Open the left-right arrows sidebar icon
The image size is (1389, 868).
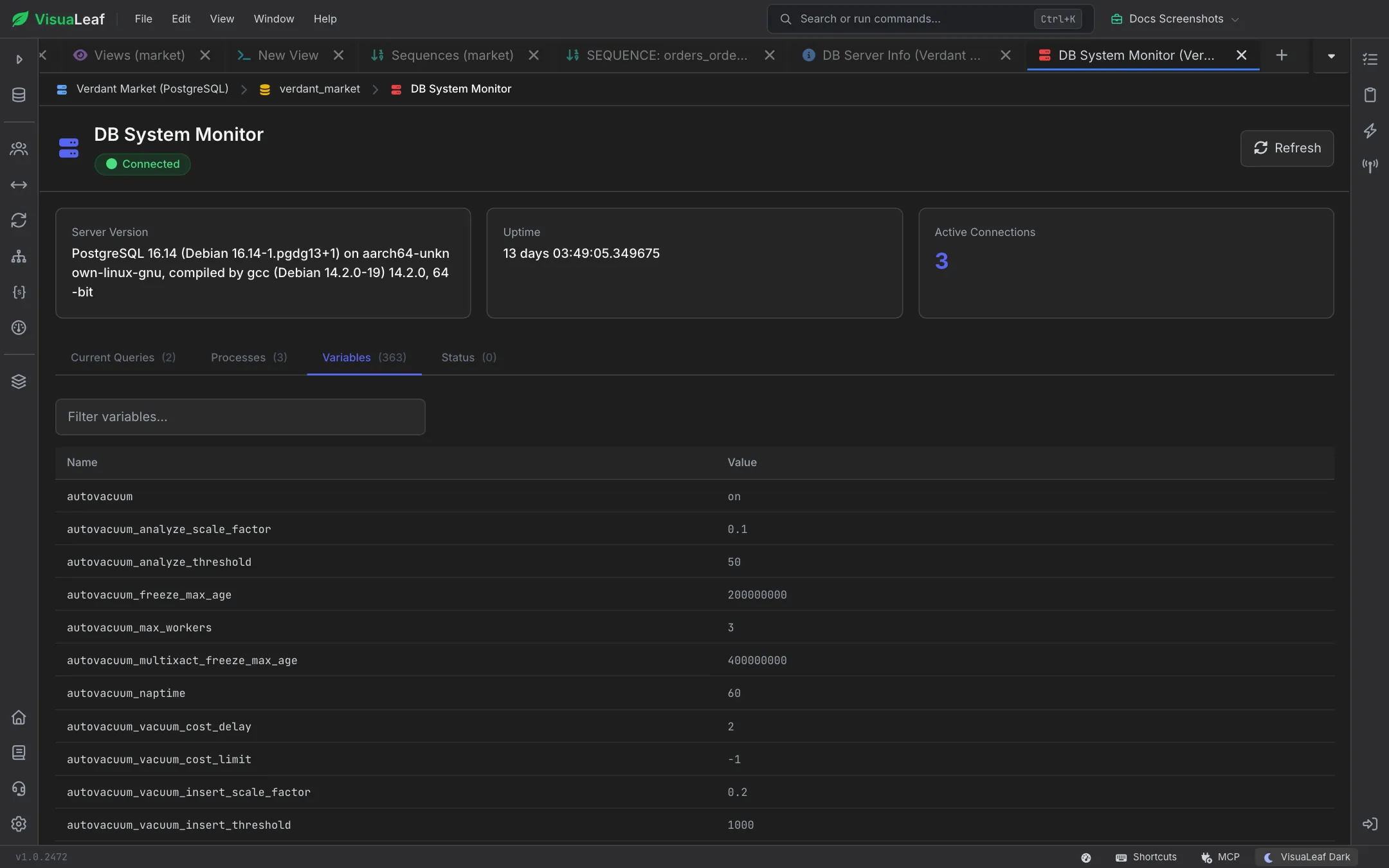click(x=19, y=185)
